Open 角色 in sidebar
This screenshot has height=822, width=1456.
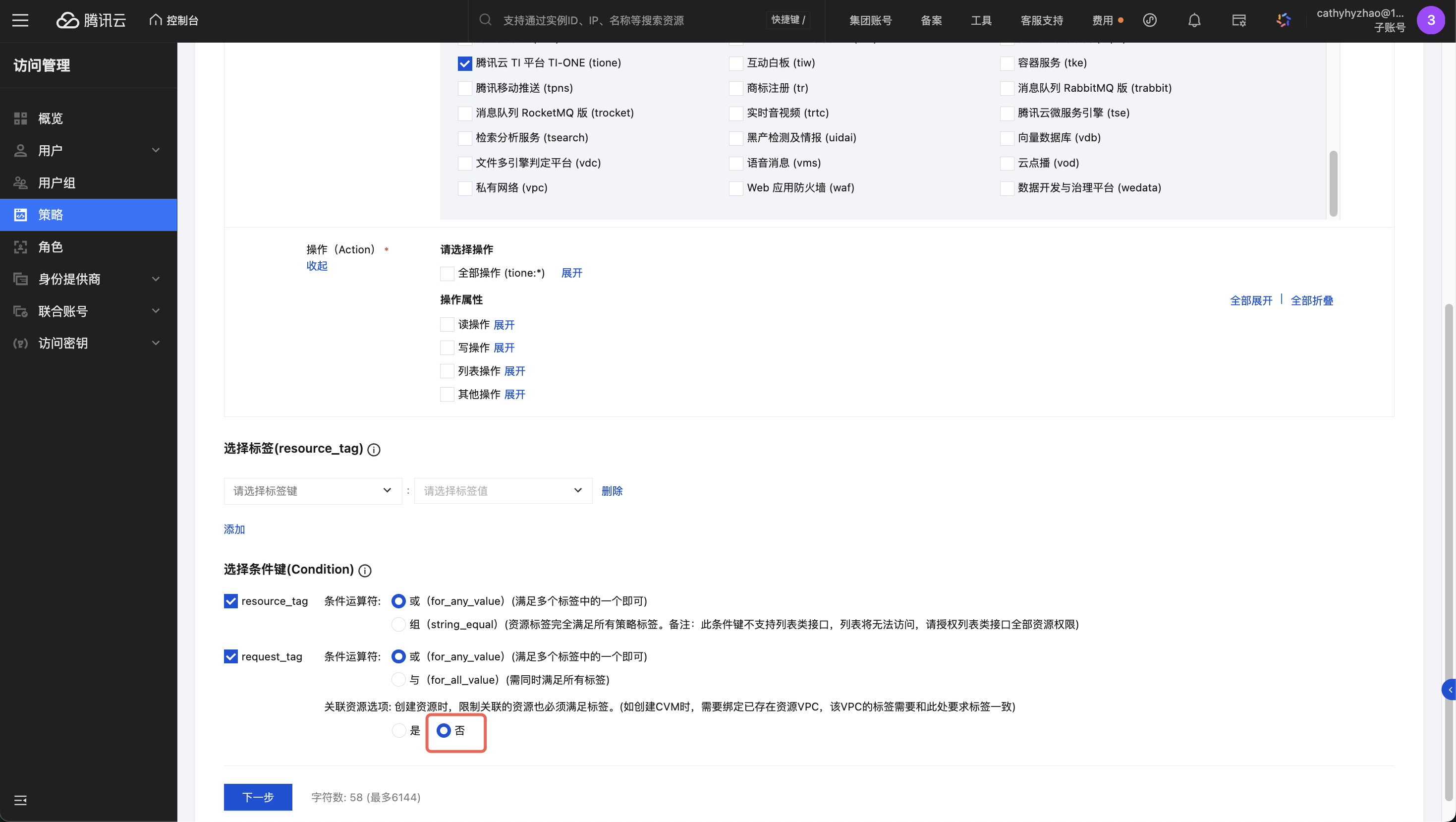[x=51, y=247]
